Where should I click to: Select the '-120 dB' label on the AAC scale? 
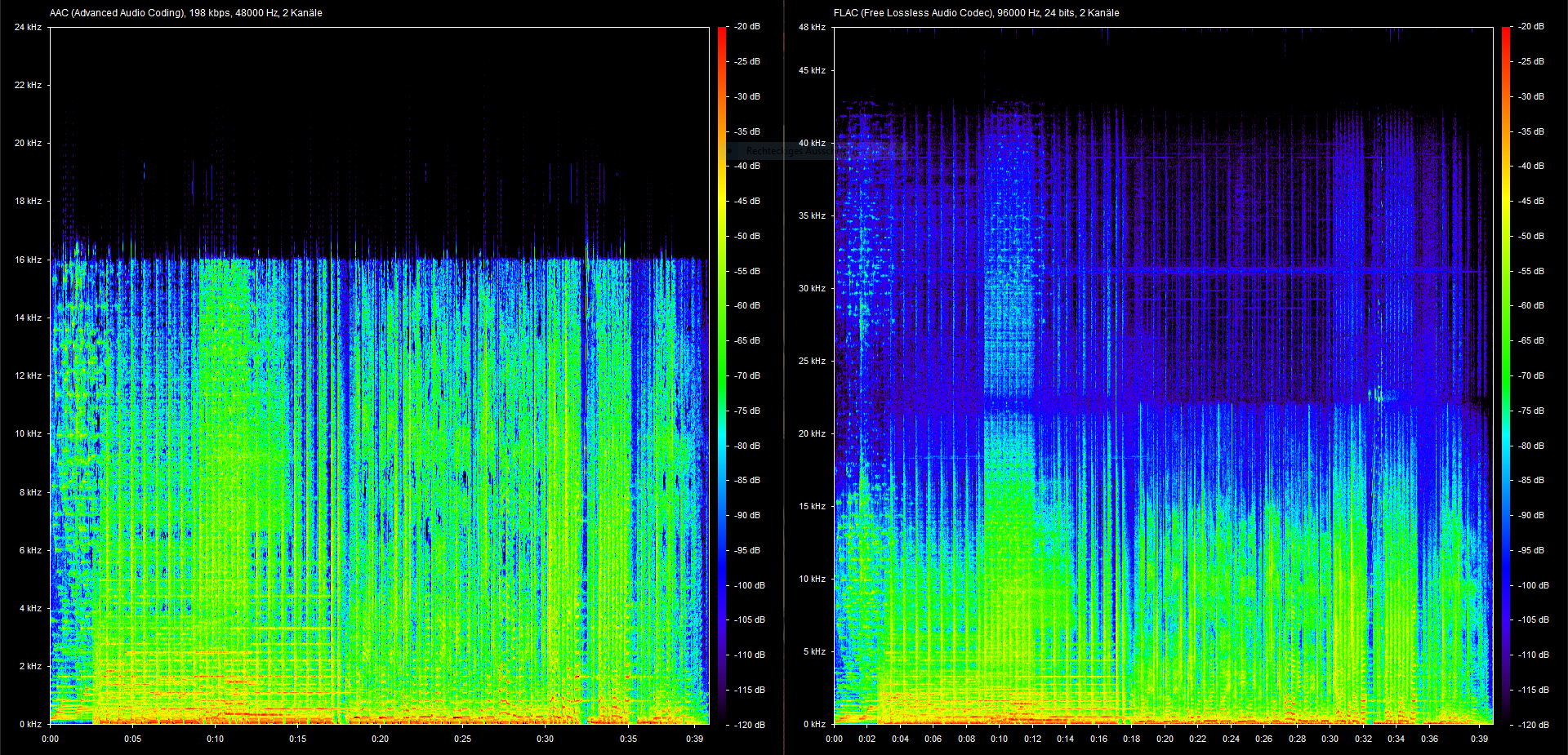pyautogui.click(x=750, y=725)
